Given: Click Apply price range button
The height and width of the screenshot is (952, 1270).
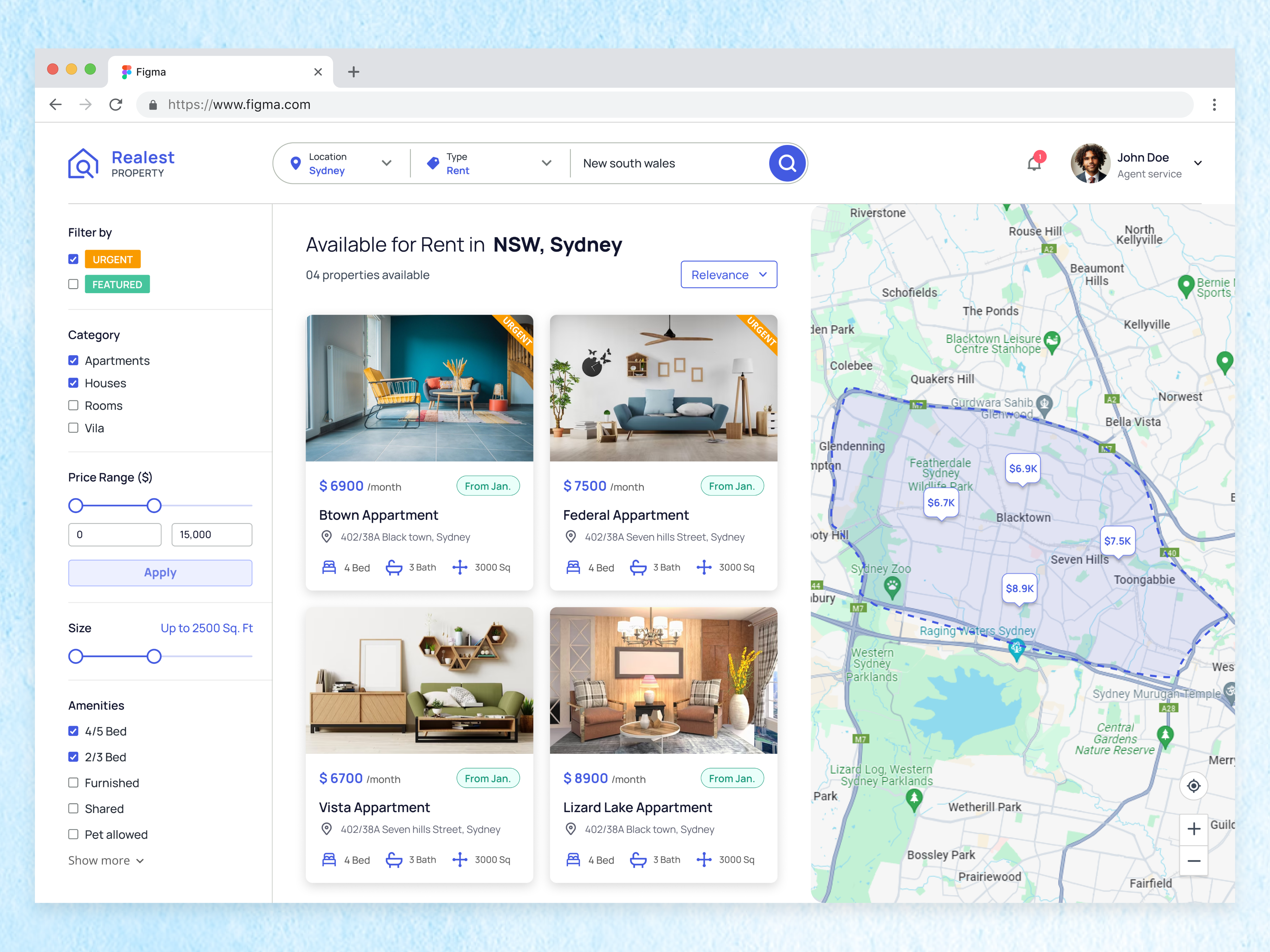Looking at the screenshot, I should pyautogui.click(x=160, y=573).
